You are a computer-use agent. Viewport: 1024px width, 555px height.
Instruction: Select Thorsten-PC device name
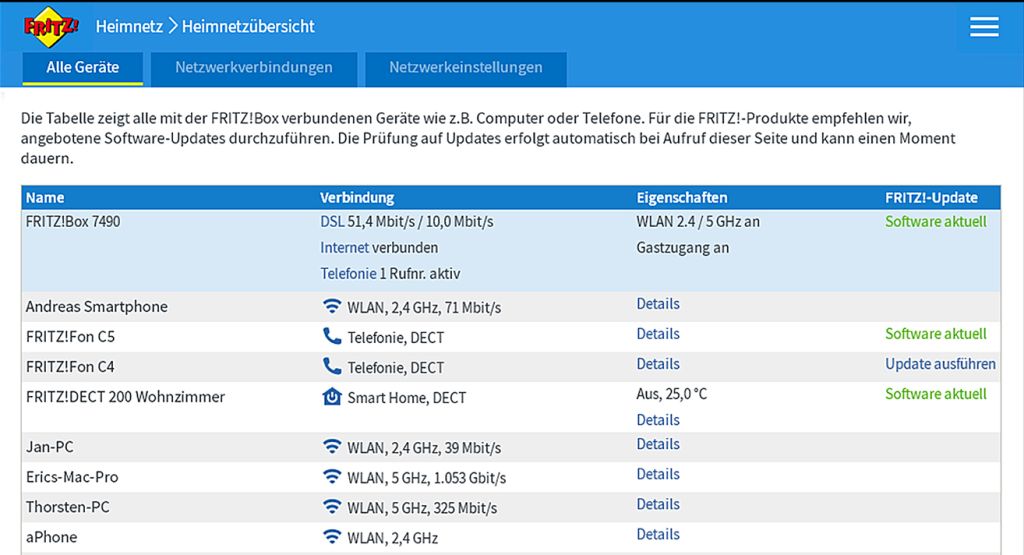tap(68, 507)
